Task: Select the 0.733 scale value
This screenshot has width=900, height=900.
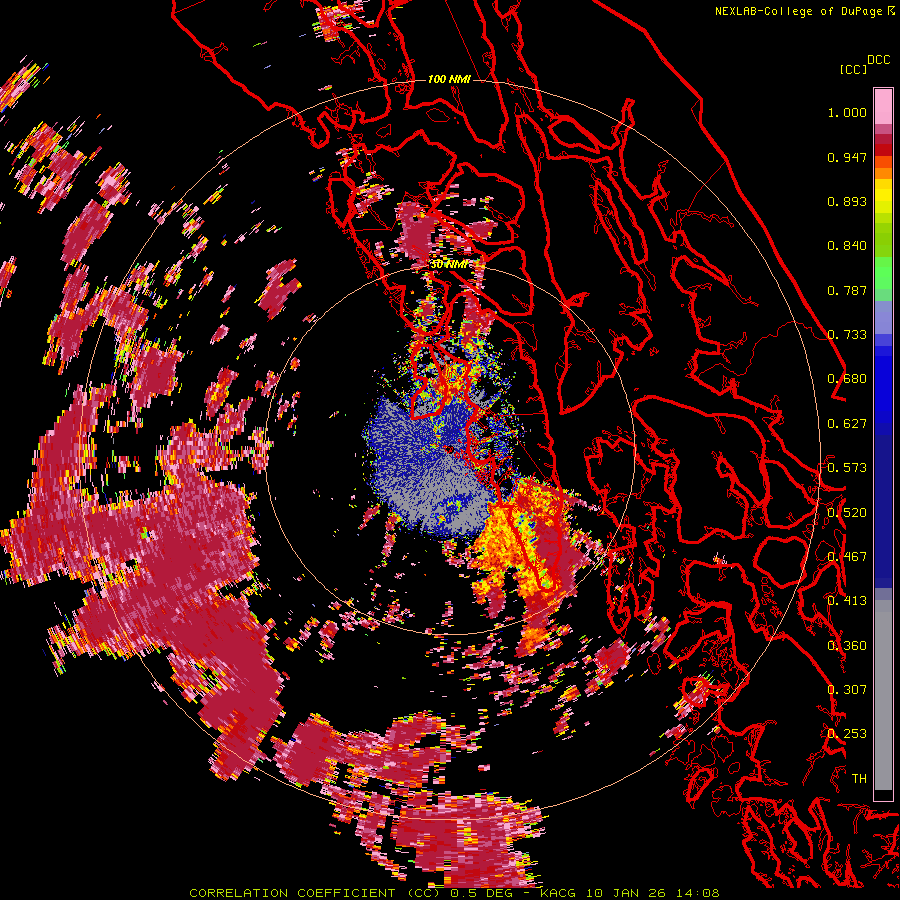Action: (847, 335)
